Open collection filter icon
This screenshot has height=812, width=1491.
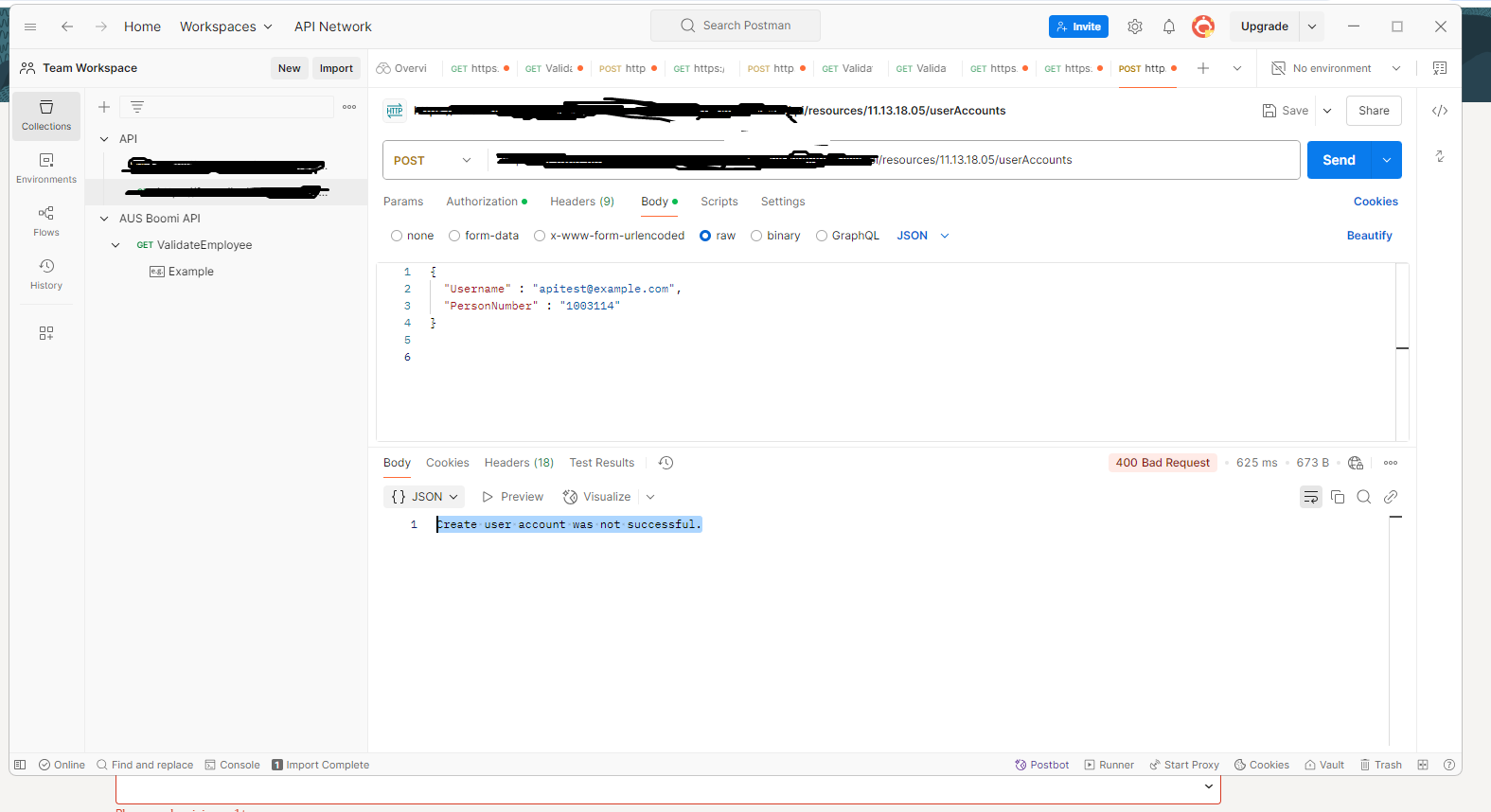tap(137, 107)
